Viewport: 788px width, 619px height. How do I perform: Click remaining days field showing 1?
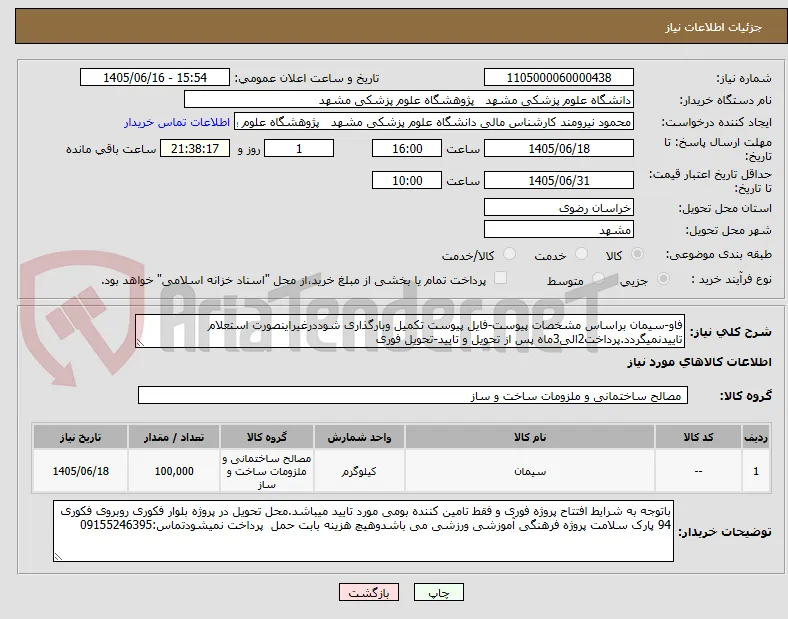coord(299,149)
